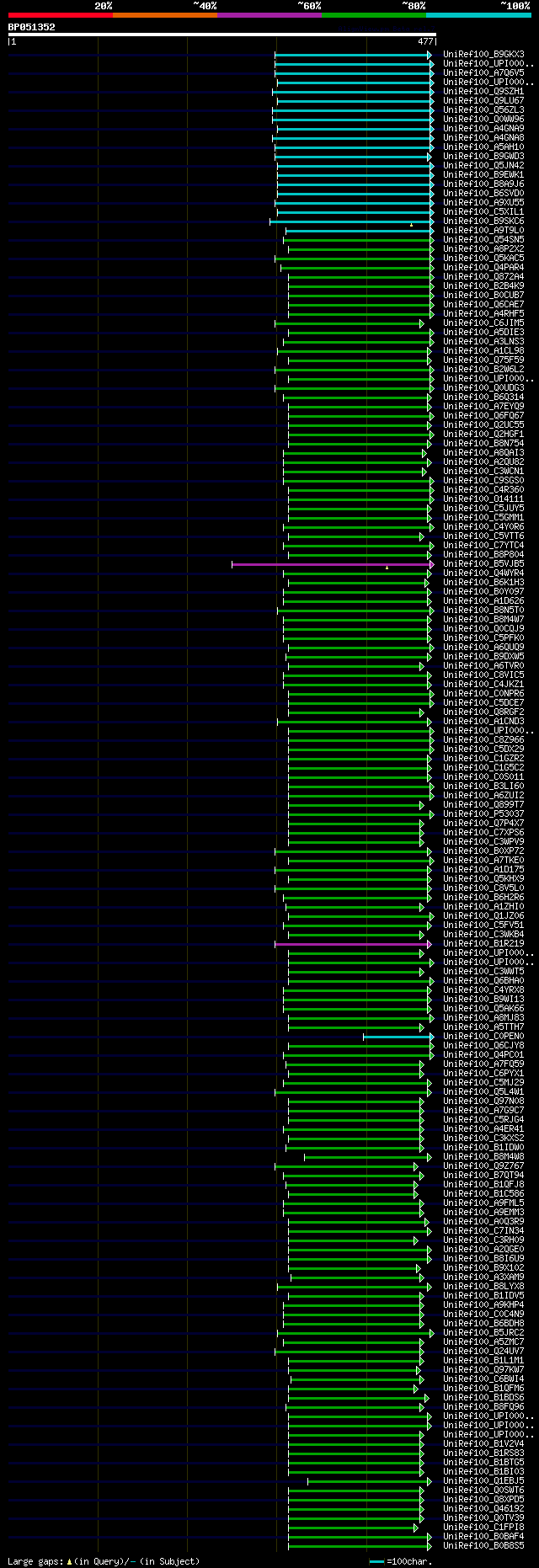The height and width of the screenshot is (1568, 539).
Task: Click the UniRef100_C7IN34 entry
Action: pos(483,1231)
